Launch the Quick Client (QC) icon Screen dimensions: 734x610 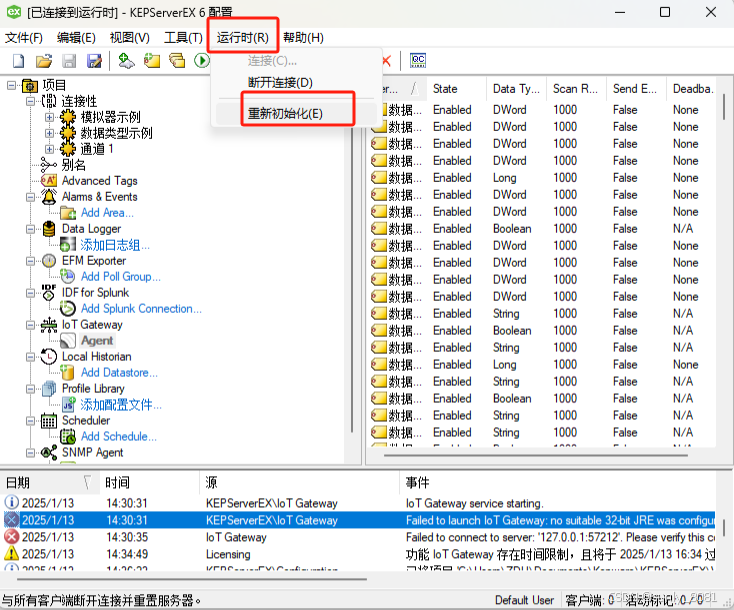[x=418, y=60]
